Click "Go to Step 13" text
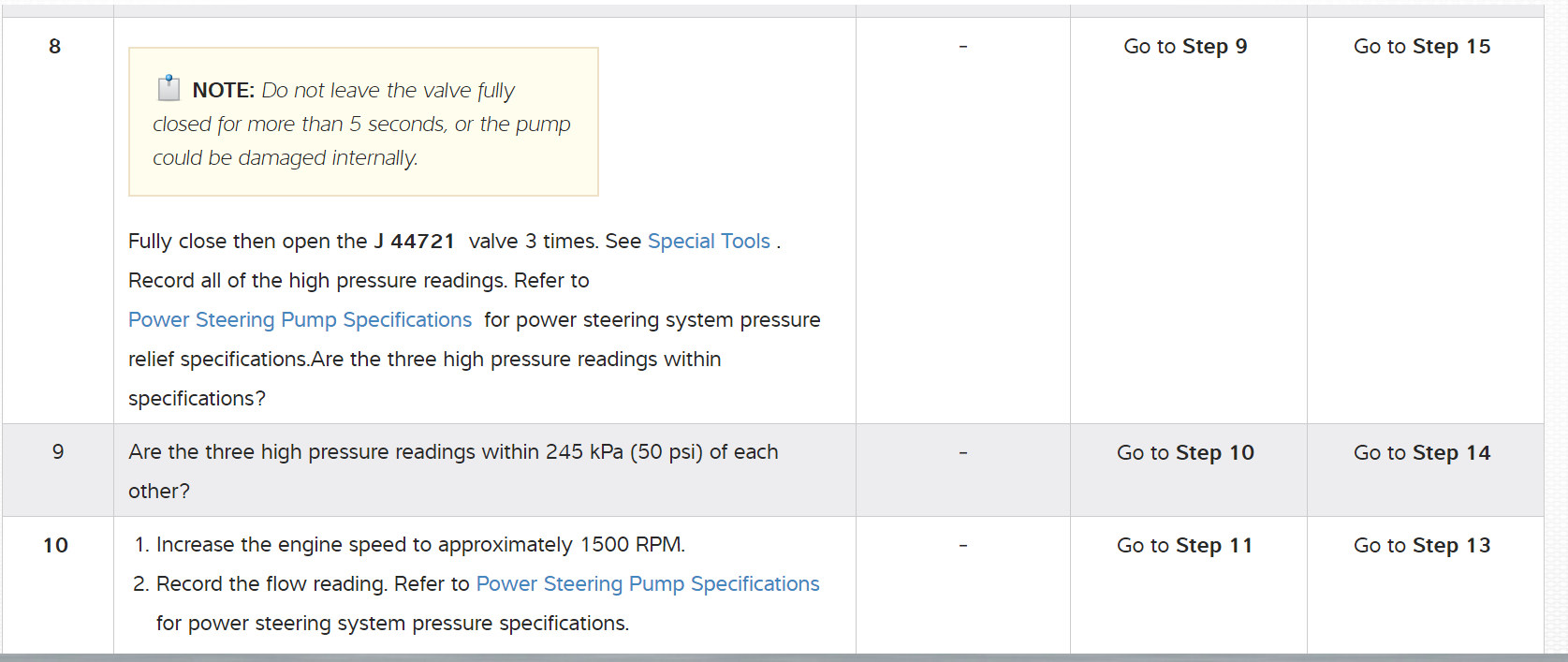Image resolution: width=1568 pixels, height=662 pixels. click(1422, 546)
